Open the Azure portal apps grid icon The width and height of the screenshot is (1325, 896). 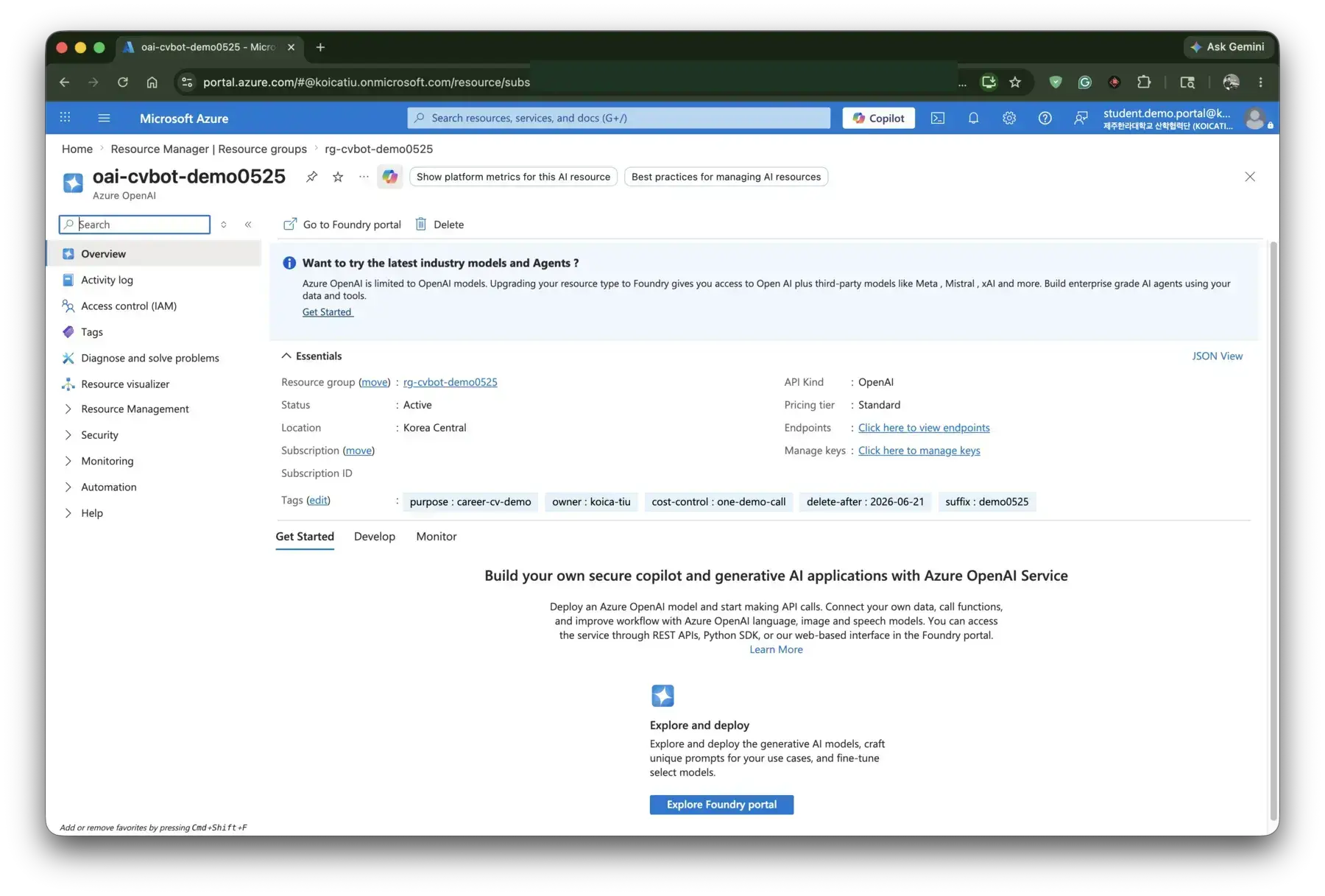coord(65,118)
